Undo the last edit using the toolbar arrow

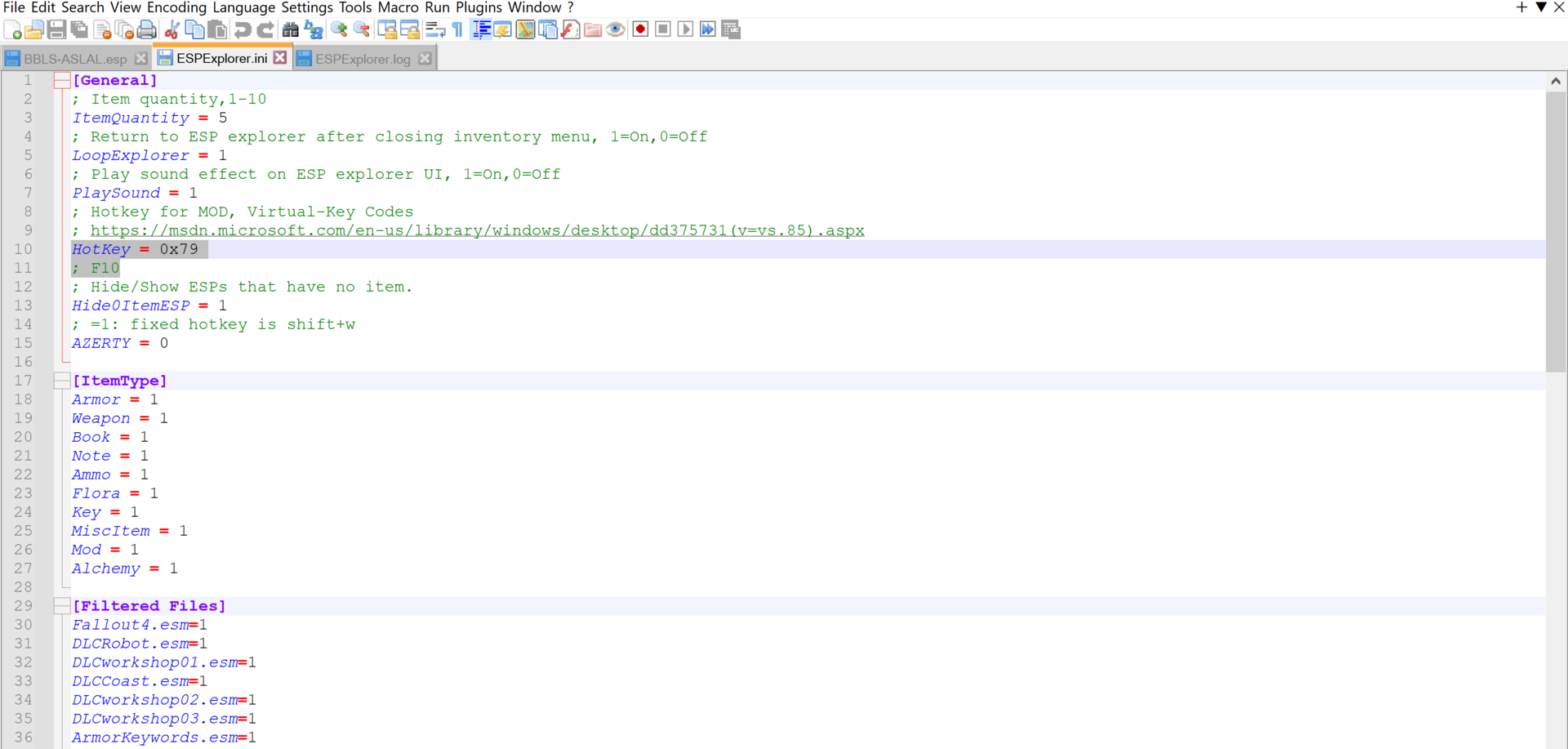click(243, 30)
